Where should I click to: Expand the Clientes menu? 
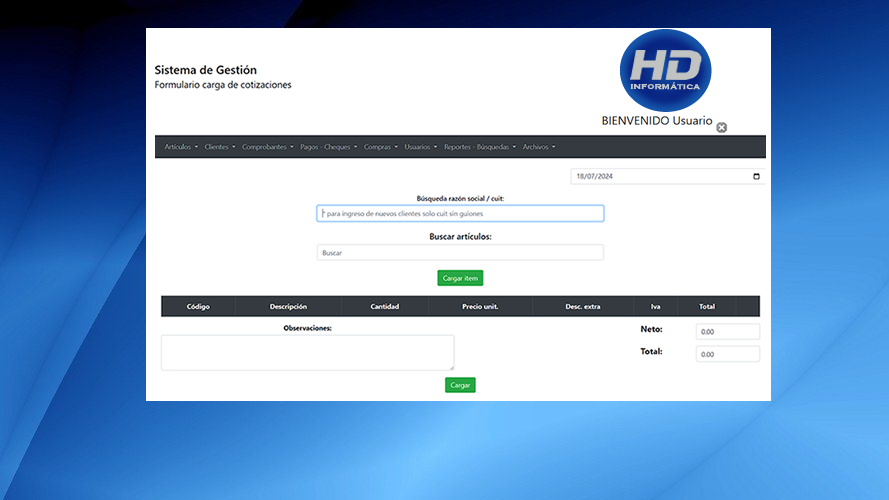click(x=219, y=147)
